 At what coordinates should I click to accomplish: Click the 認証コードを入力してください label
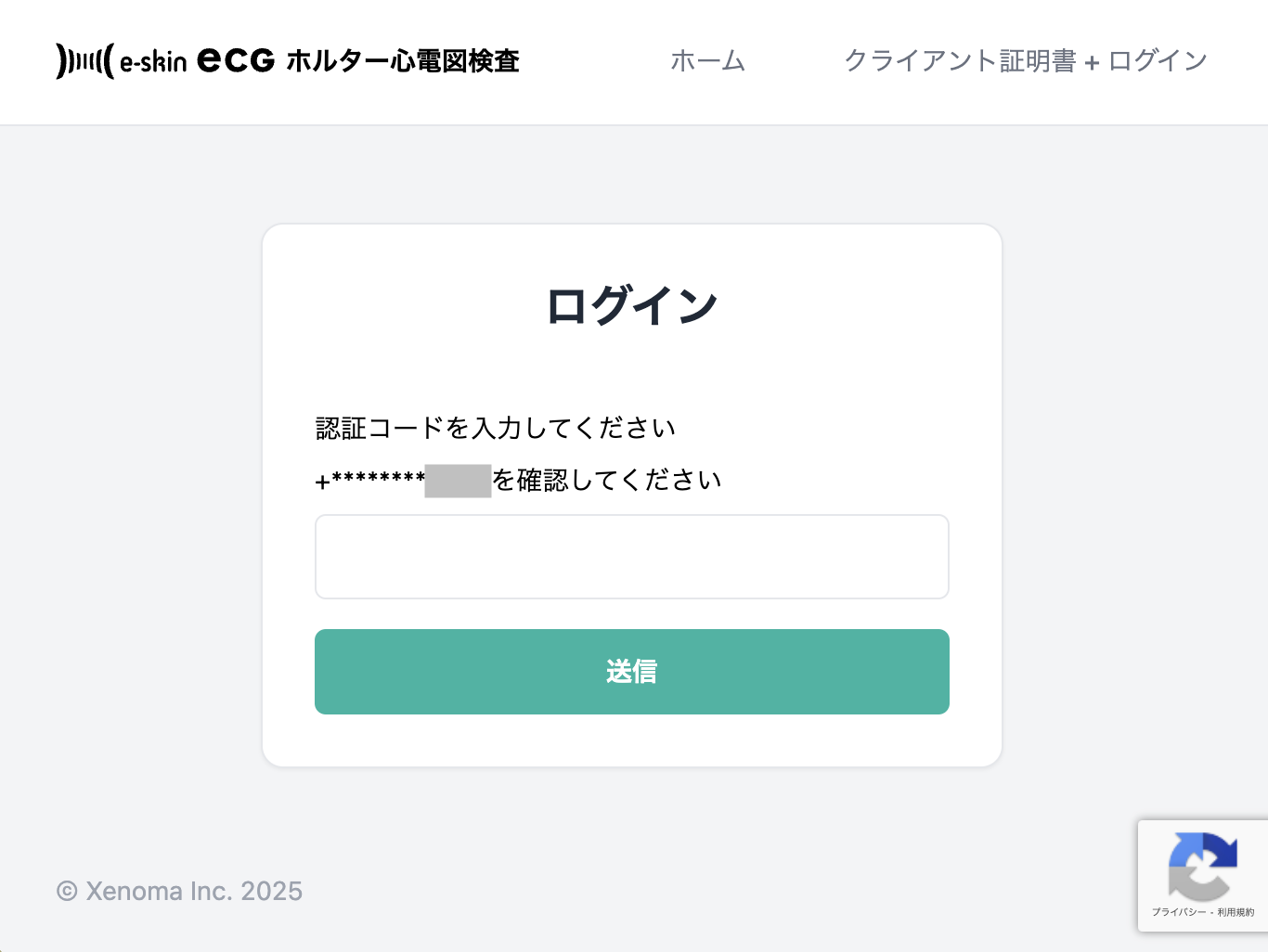[496, 428]
